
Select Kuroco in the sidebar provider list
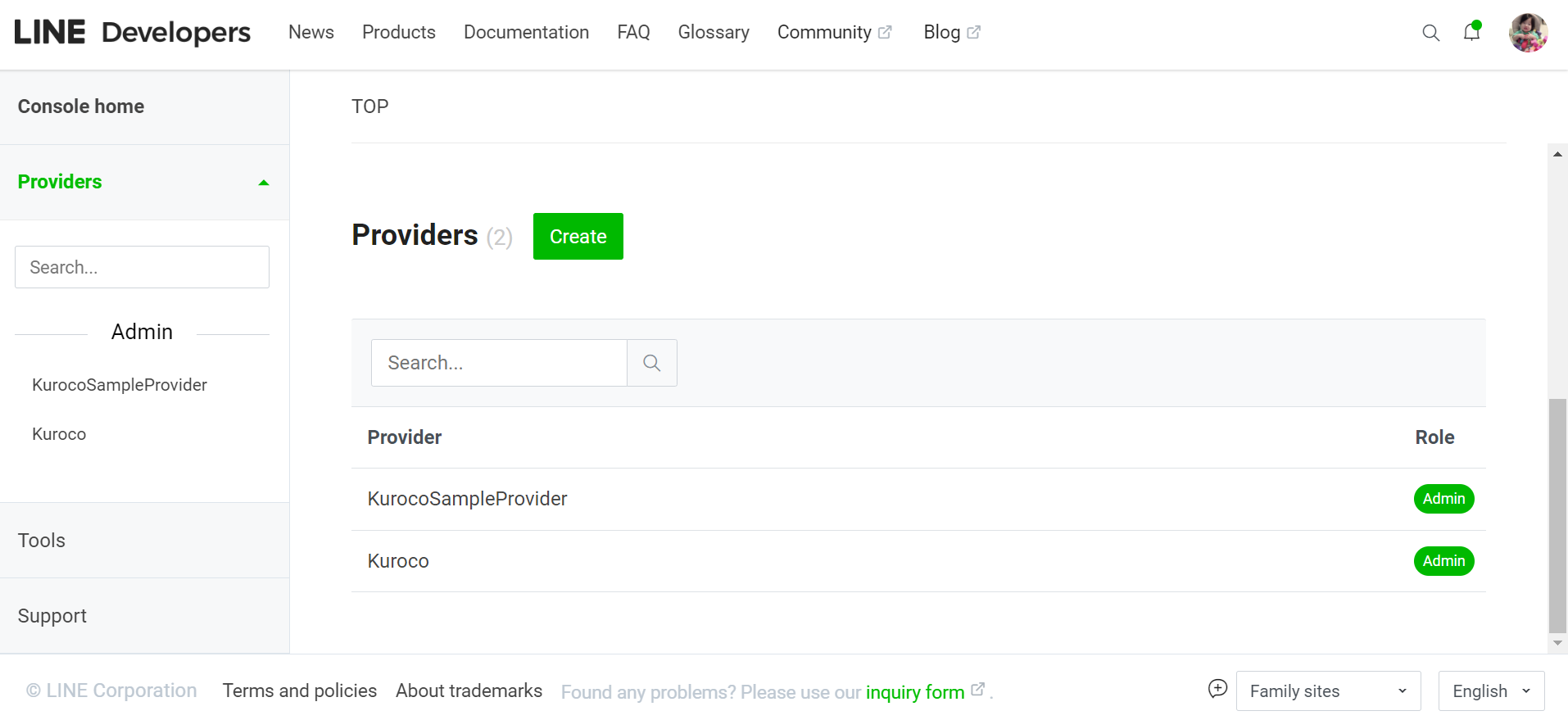pyautogui.click(x=58, y=433)
